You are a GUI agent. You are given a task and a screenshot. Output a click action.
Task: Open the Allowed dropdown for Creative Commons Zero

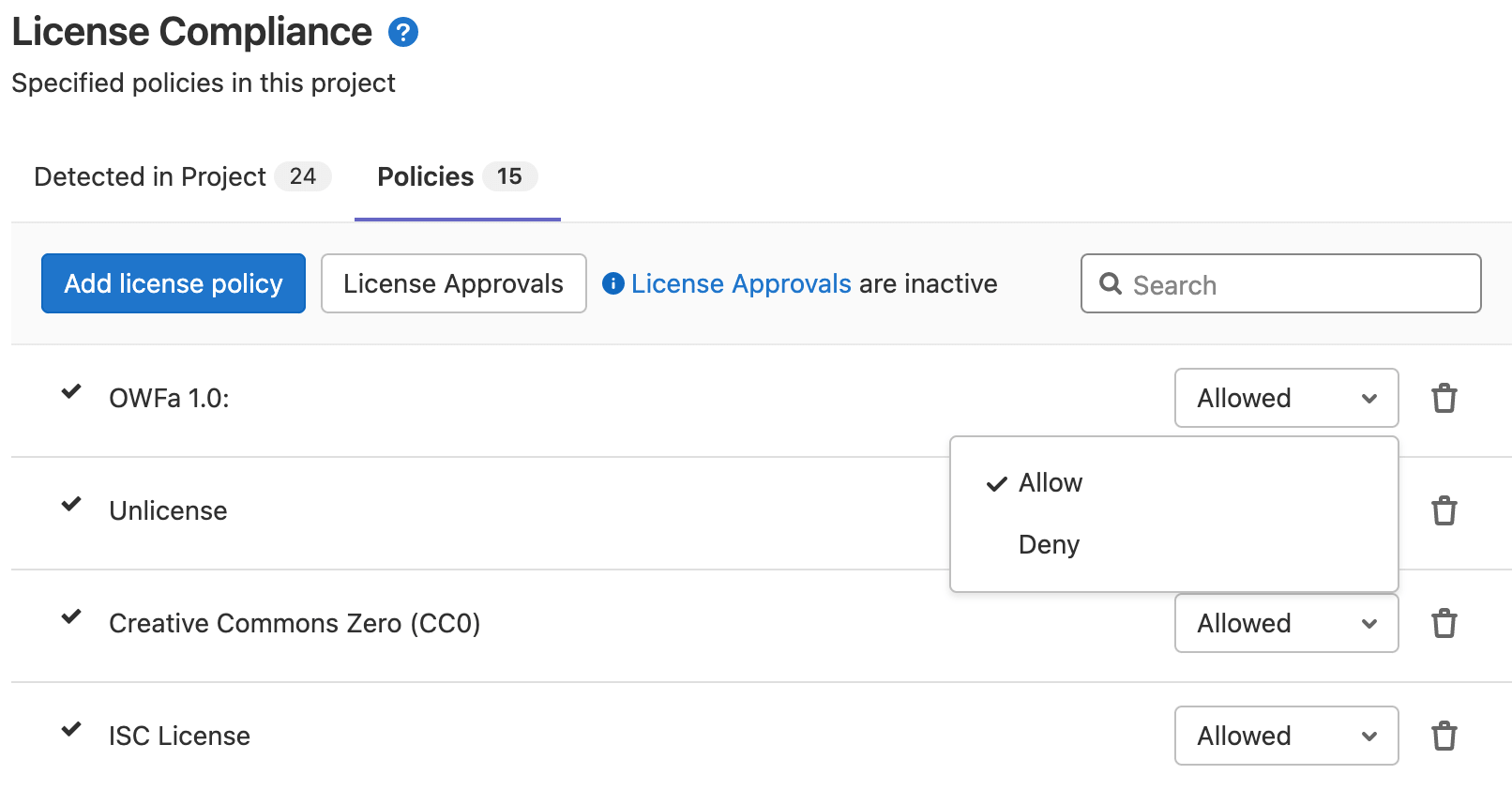pos(1286,623)
